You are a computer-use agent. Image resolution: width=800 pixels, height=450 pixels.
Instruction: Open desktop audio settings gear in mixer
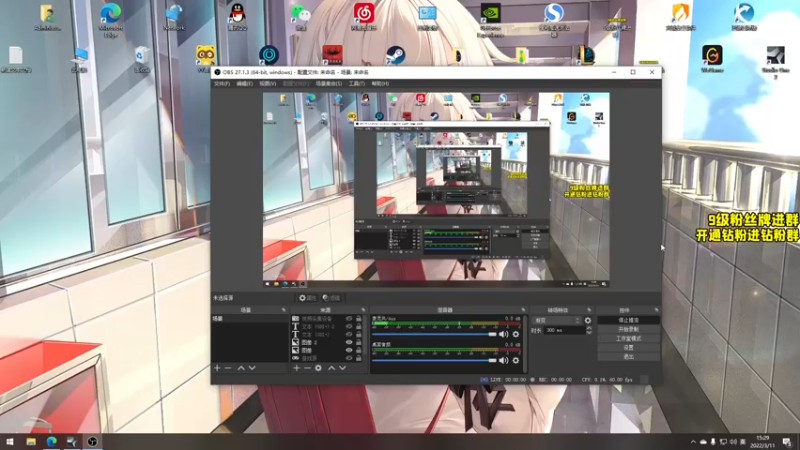[x=516, y=360]
